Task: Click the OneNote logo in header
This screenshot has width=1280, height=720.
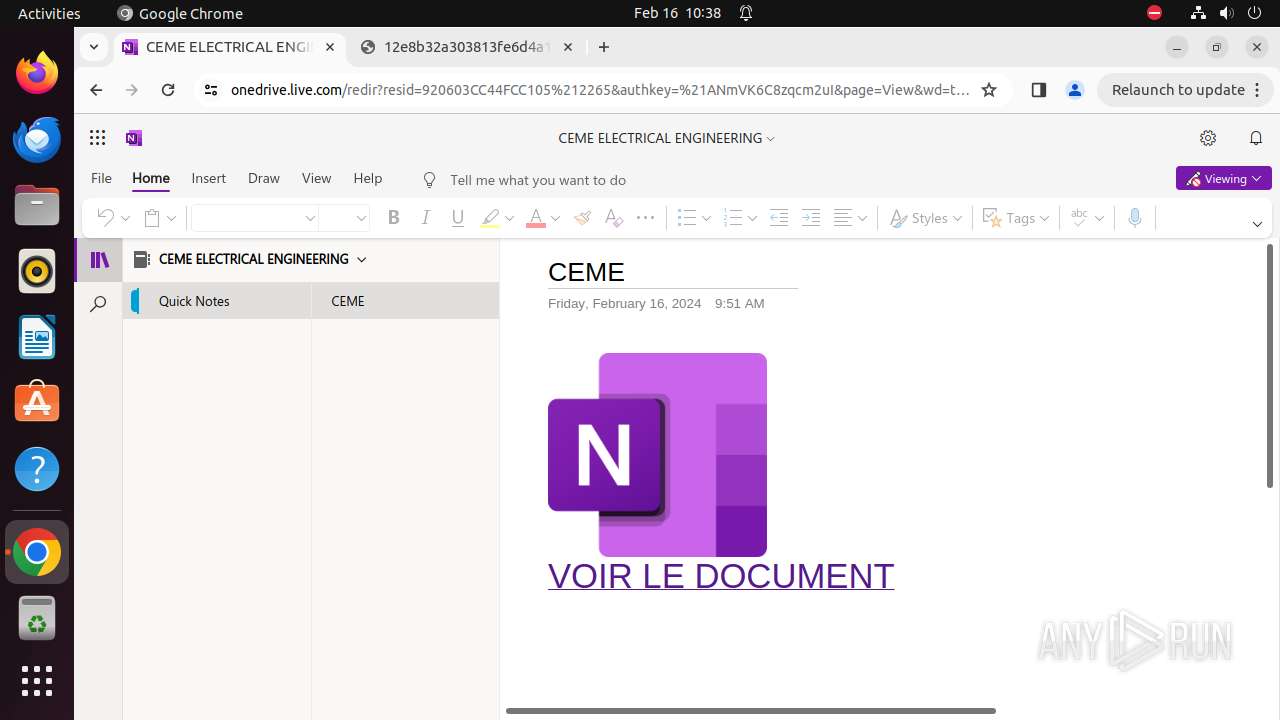Action: (x=134, y=138)
